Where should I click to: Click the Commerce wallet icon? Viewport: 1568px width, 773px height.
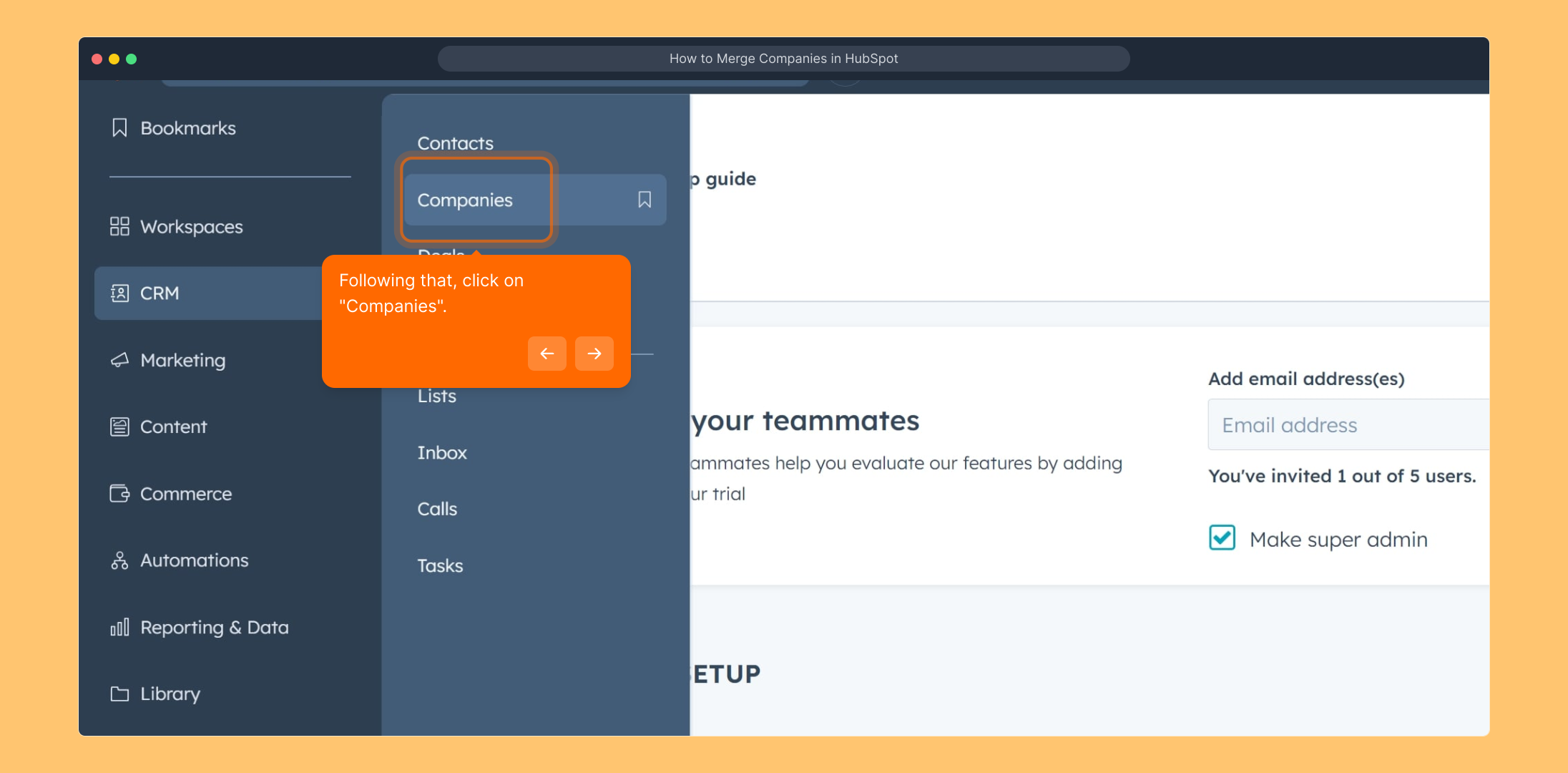tap(119, 494)
